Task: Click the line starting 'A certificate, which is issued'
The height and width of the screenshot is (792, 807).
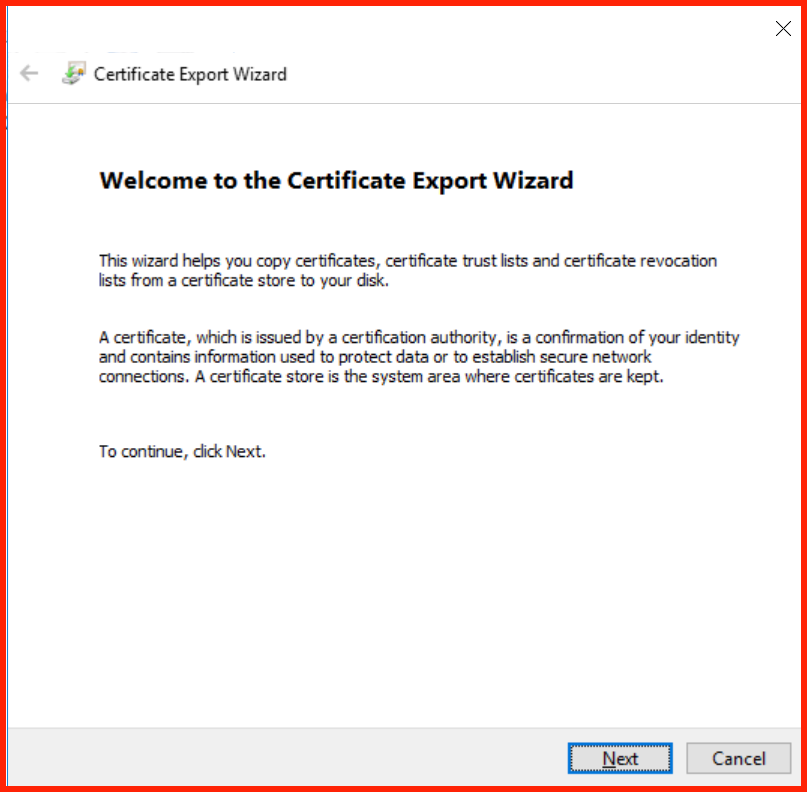Action: [x=419, y=338]
